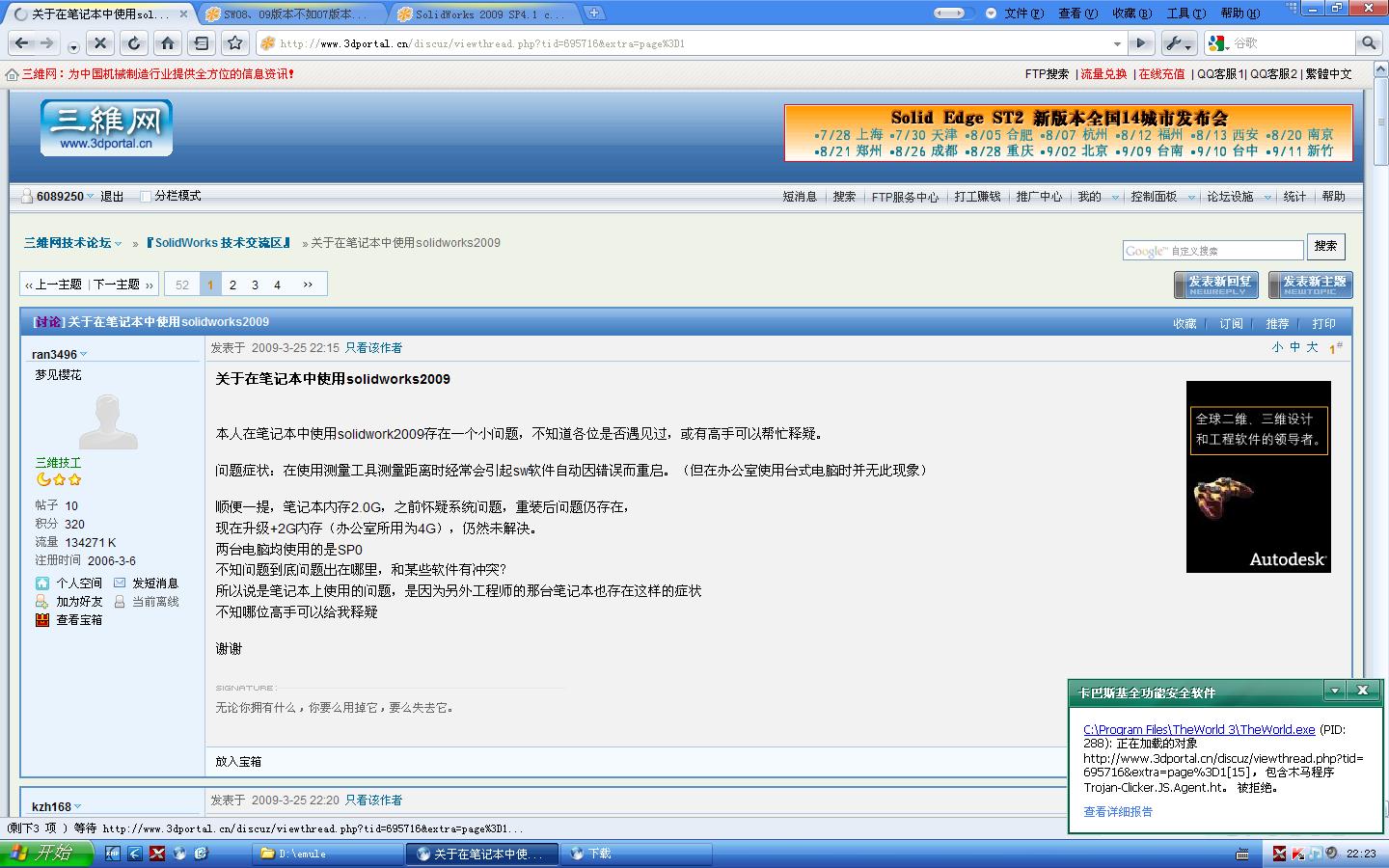Expand the 论坛设施 dropdown

tap(1267, 197)
